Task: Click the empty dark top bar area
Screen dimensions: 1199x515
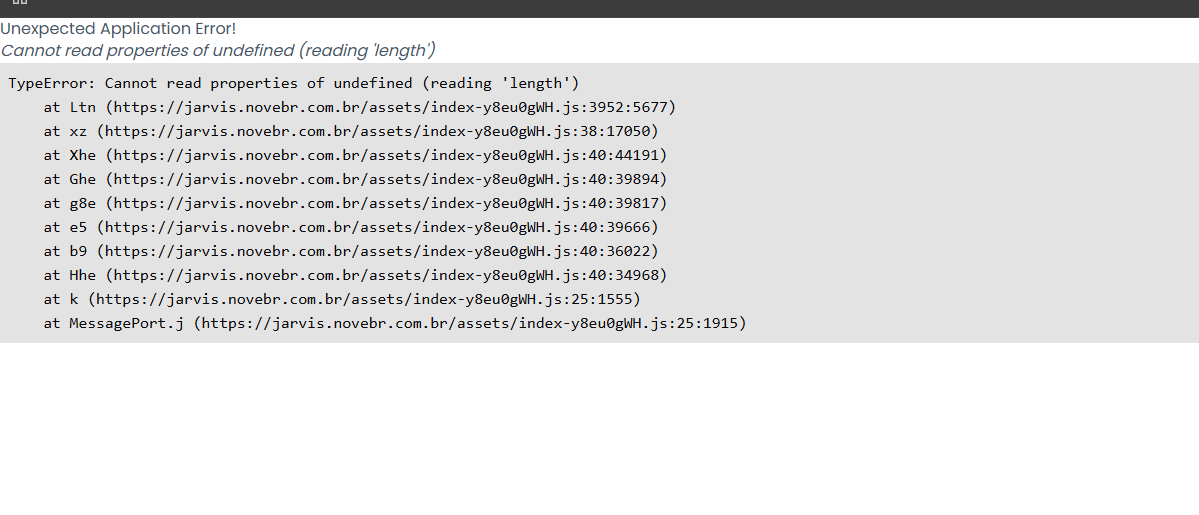Action: [600, 8]
